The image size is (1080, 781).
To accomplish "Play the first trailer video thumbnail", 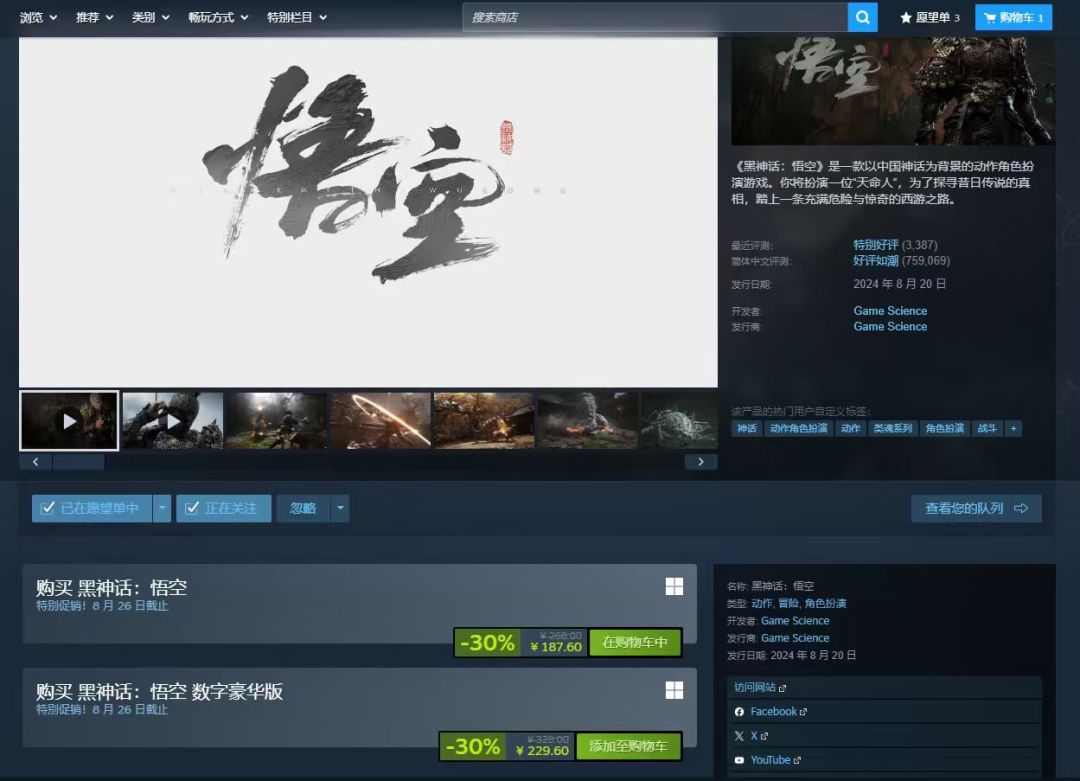I will click(x=69, y=421).
